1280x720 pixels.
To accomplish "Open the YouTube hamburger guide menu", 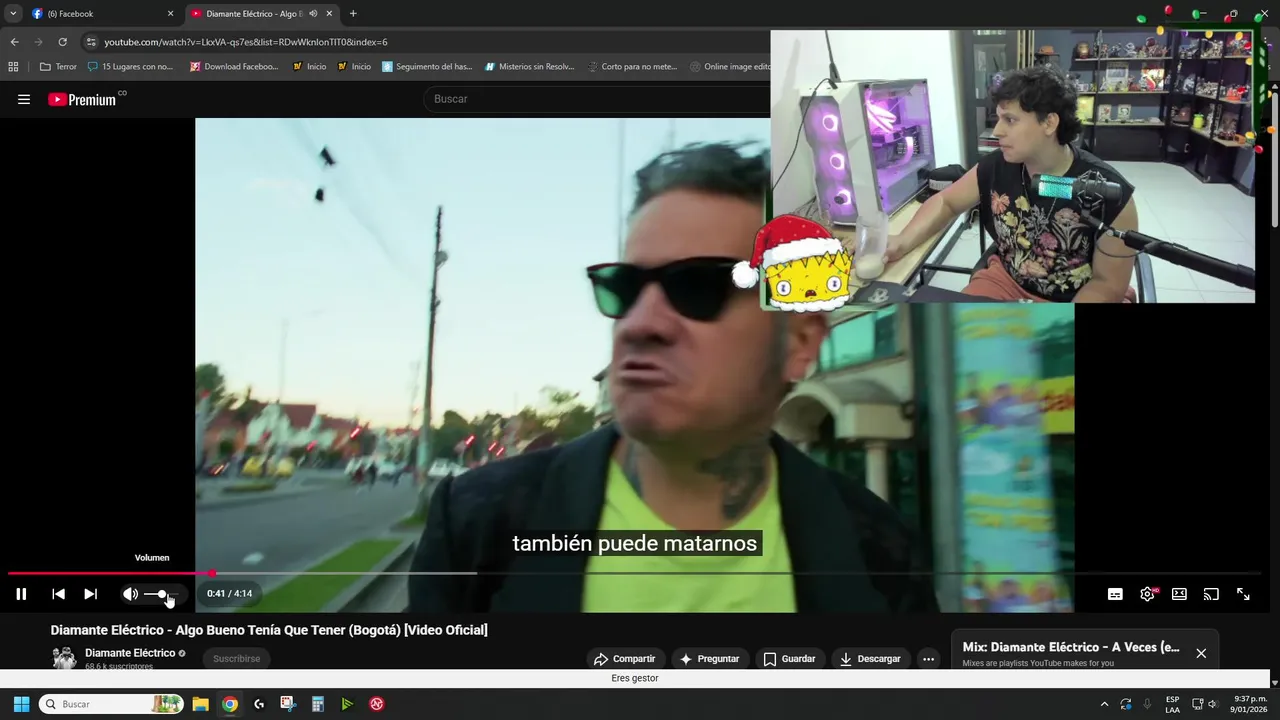I will point(24,99).
